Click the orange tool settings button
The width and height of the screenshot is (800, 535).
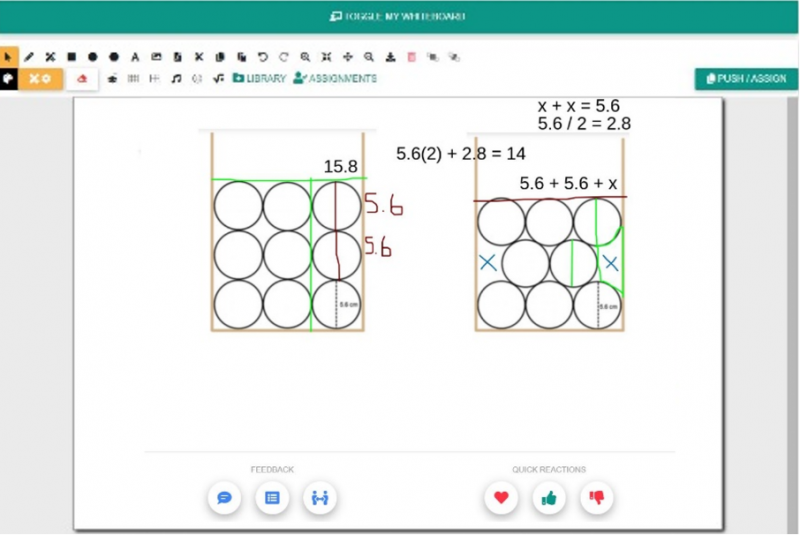tap(40, 79)
